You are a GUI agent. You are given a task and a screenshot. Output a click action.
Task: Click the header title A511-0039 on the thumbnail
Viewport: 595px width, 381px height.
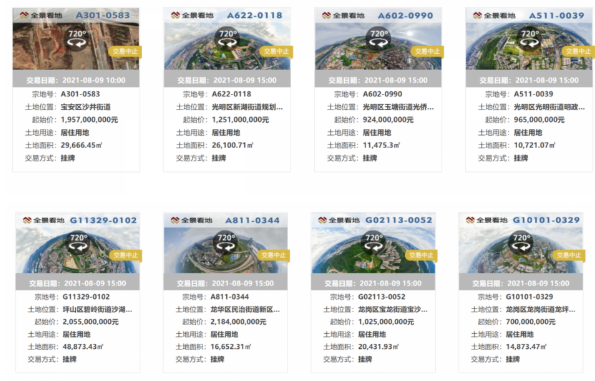pos(556,16)
